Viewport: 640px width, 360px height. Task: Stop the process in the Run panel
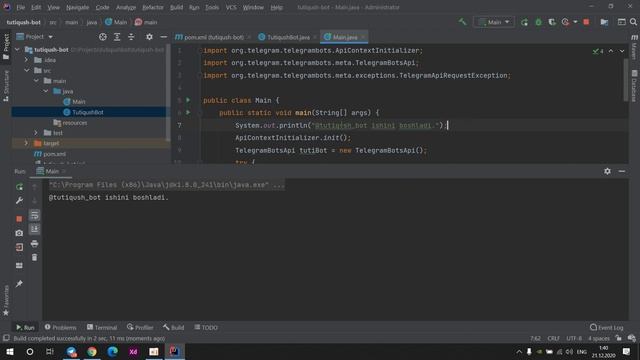(x=19, y=219)
